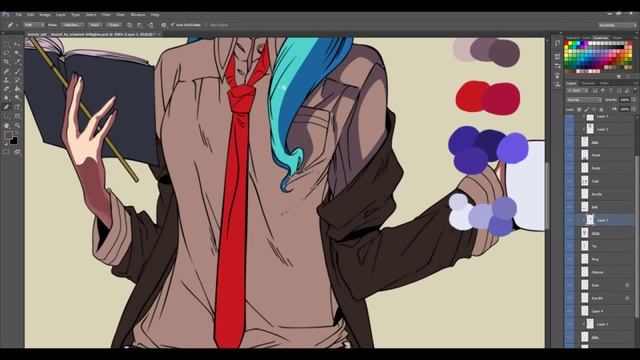This screenshot has width=640, height=360.
Task: Select the Pen tool in toolbox
Action: click(7, 107)
